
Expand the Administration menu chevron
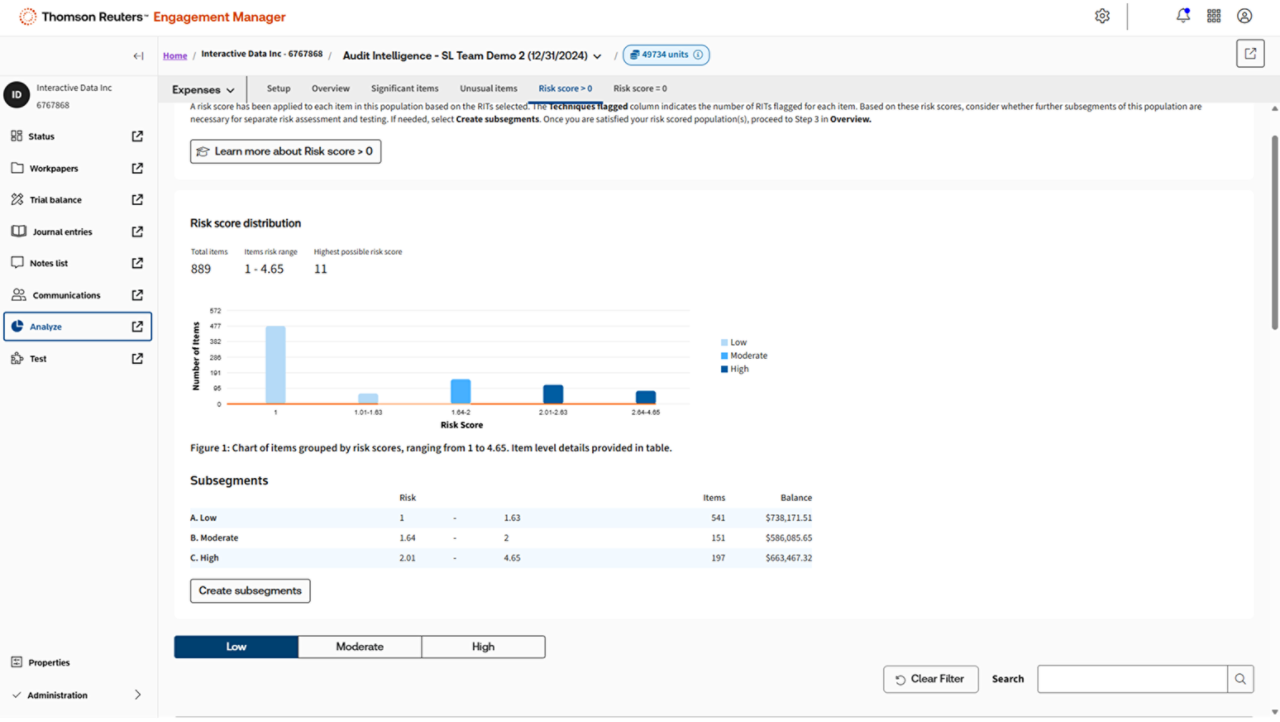(137, 695)
